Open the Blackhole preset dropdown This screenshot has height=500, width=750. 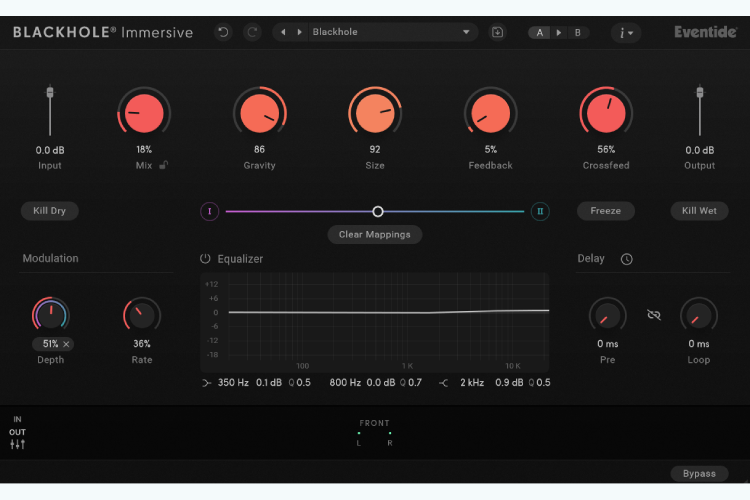(391, 32)
